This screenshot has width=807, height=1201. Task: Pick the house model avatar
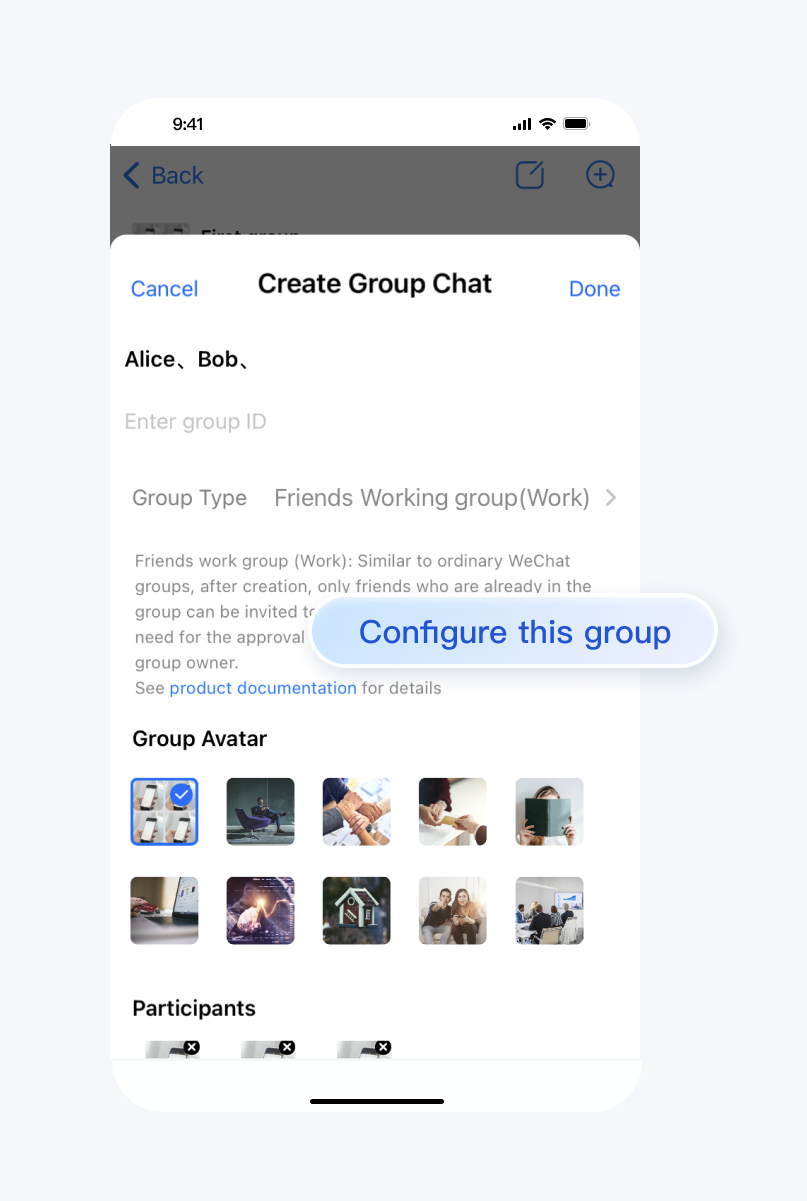356,911
